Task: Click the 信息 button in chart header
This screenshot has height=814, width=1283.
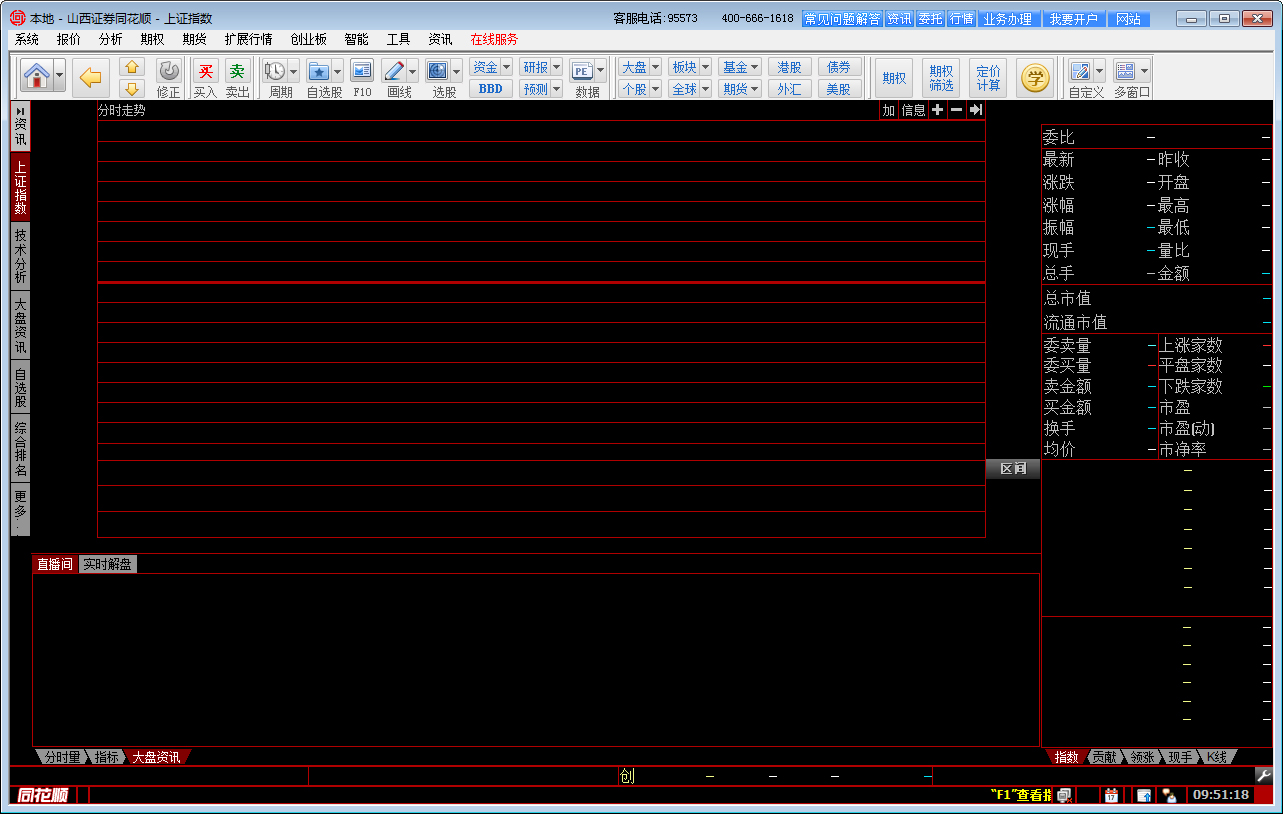Action: coord(914,110)
